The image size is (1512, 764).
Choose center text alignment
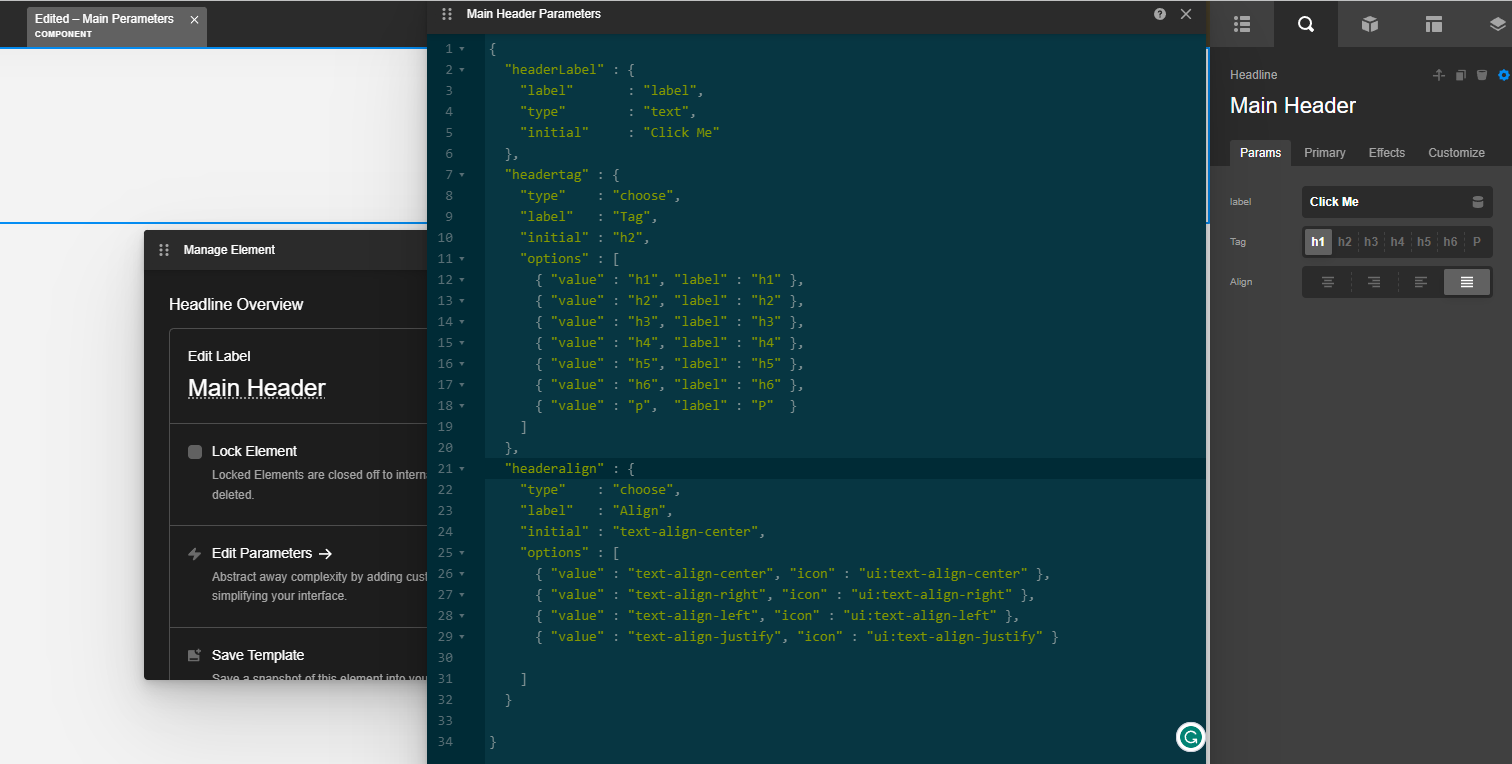coord(1328,282)
